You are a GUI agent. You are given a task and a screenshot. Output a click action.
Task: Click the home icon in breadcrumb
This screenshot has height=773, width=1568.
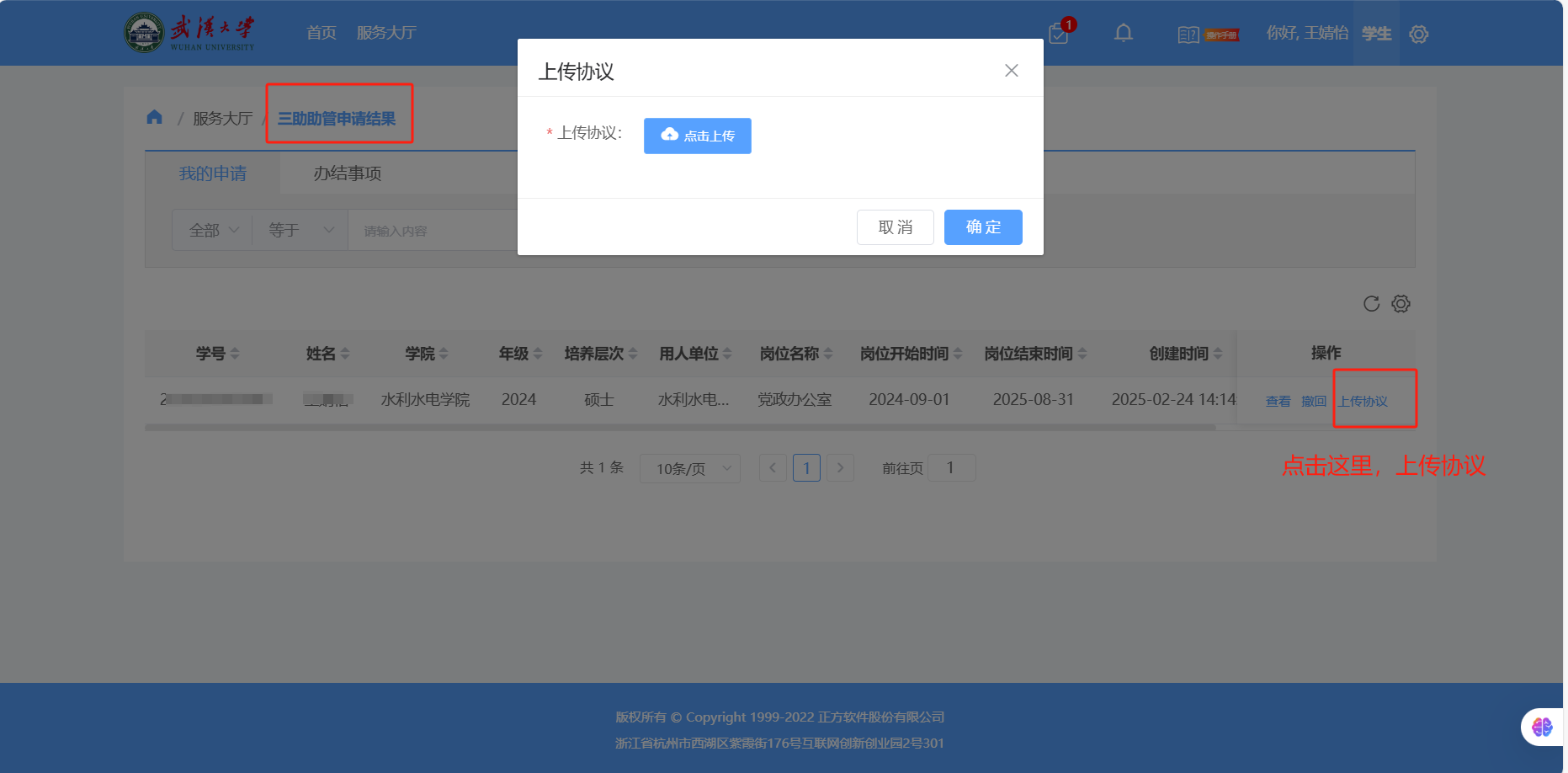(x=154, y=118)
